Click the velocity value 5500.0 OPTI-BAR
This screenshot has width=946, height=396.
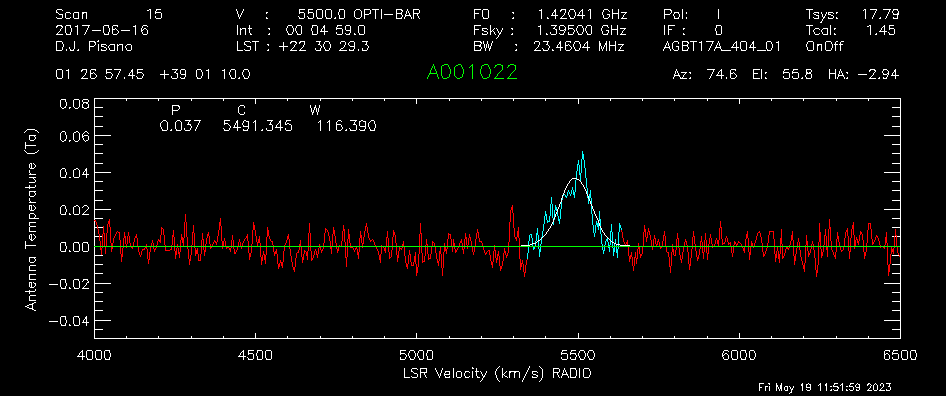pos(359,14)
